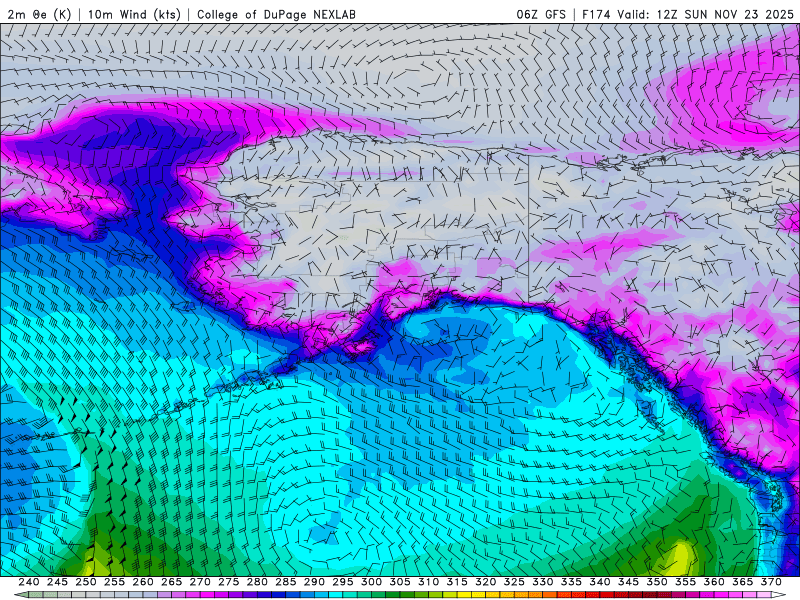
Task: Click the 360 value on the color scale
Action: (714, 582)
